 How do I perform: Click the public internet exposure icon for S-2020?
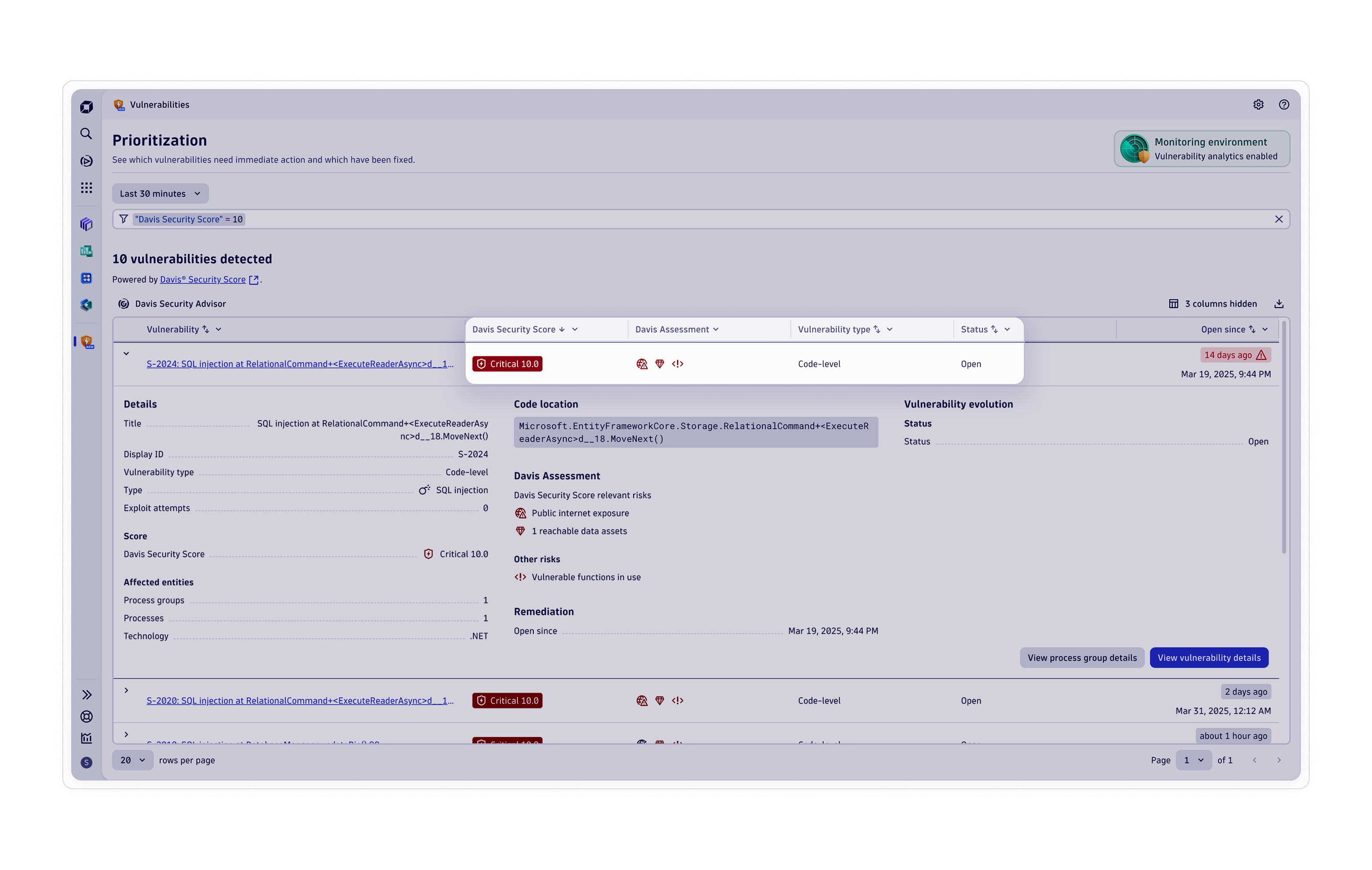[642, 701]
